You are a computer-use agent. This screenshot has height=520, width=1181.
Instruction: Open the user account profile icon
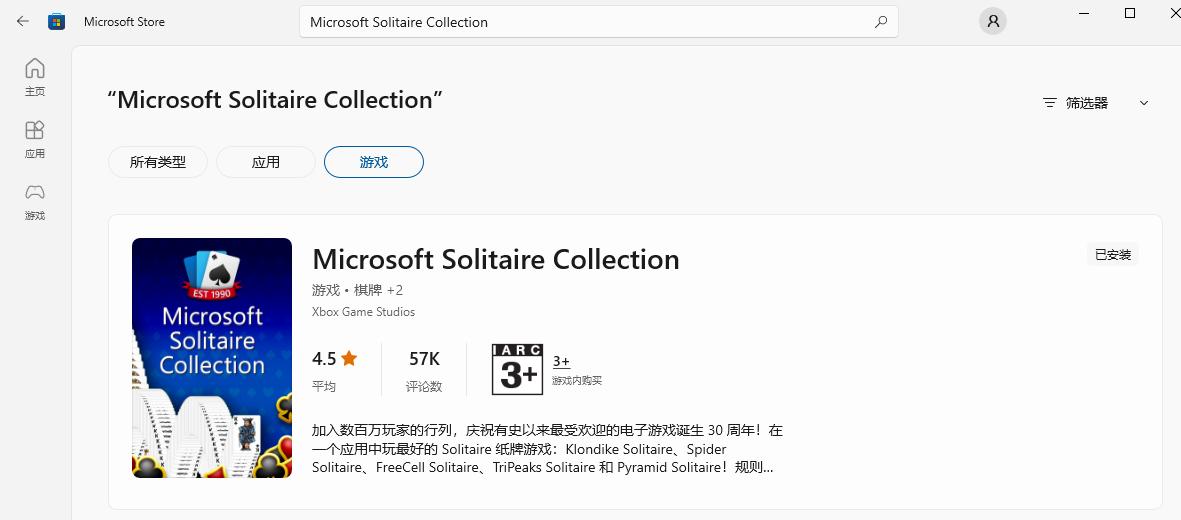pyautogui.click(x=992, y=21)
